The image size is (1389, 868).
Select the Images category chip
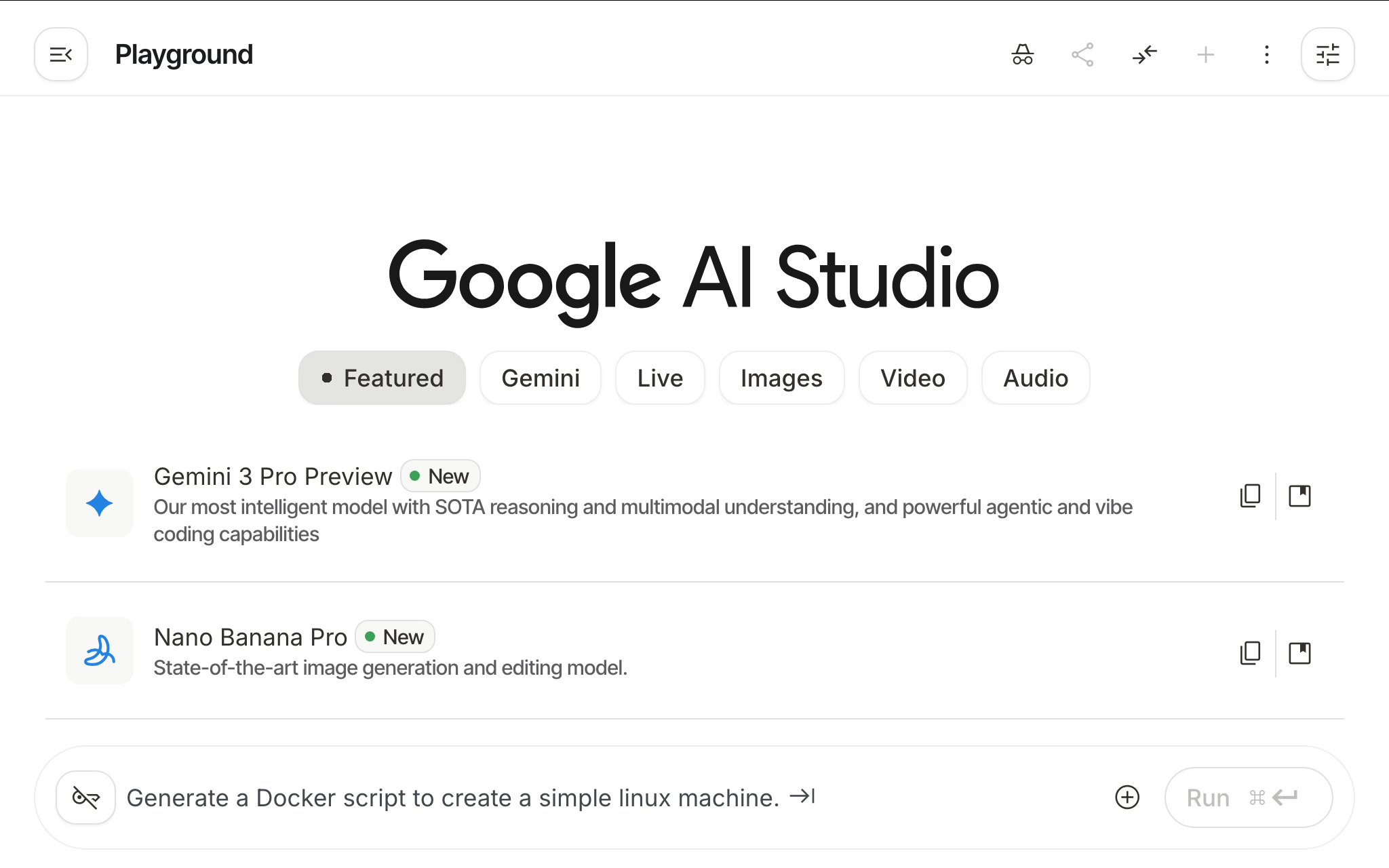tap(781, 378)
